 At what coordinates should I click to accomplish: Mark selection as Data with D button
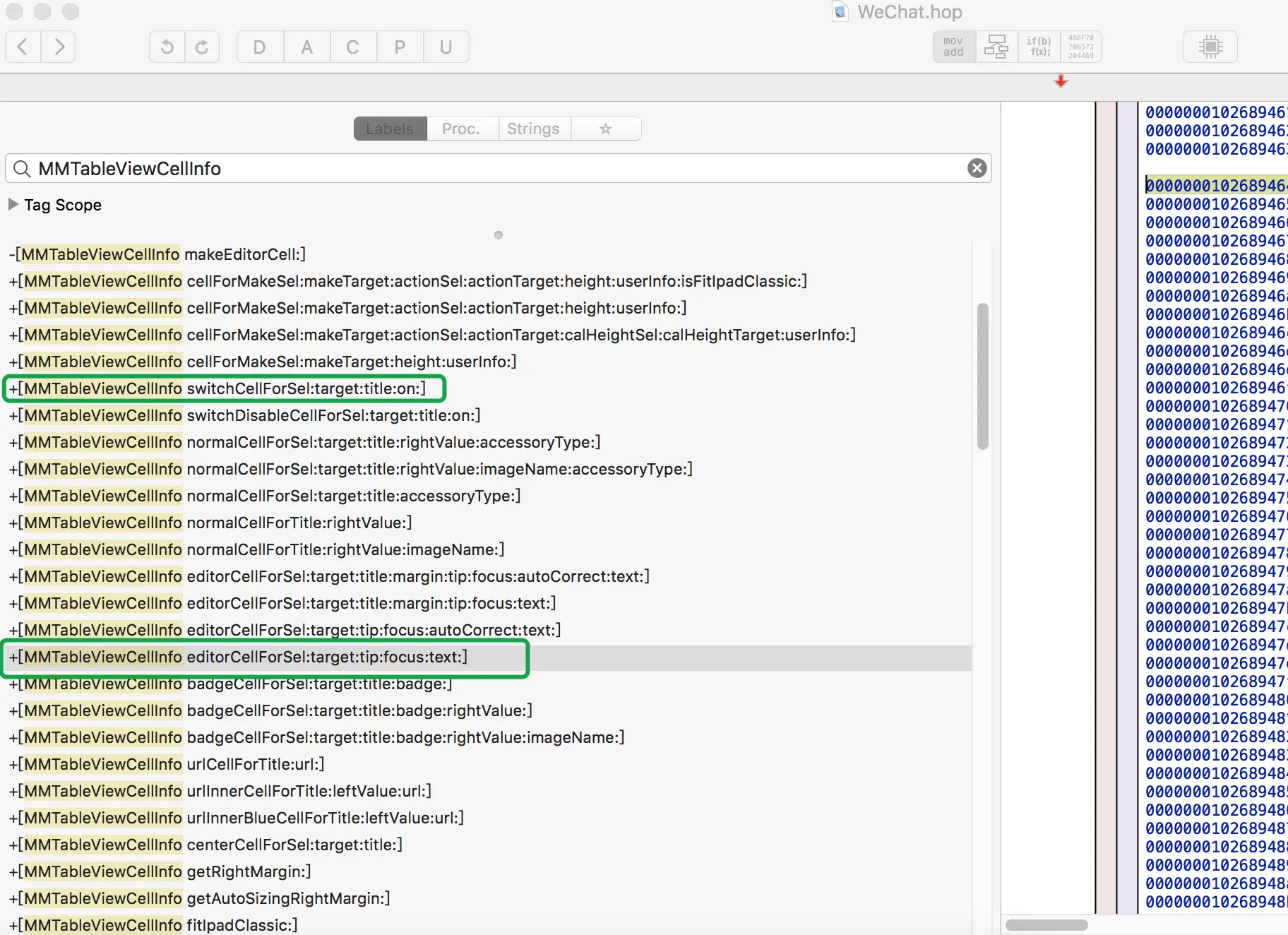[260, 47]
